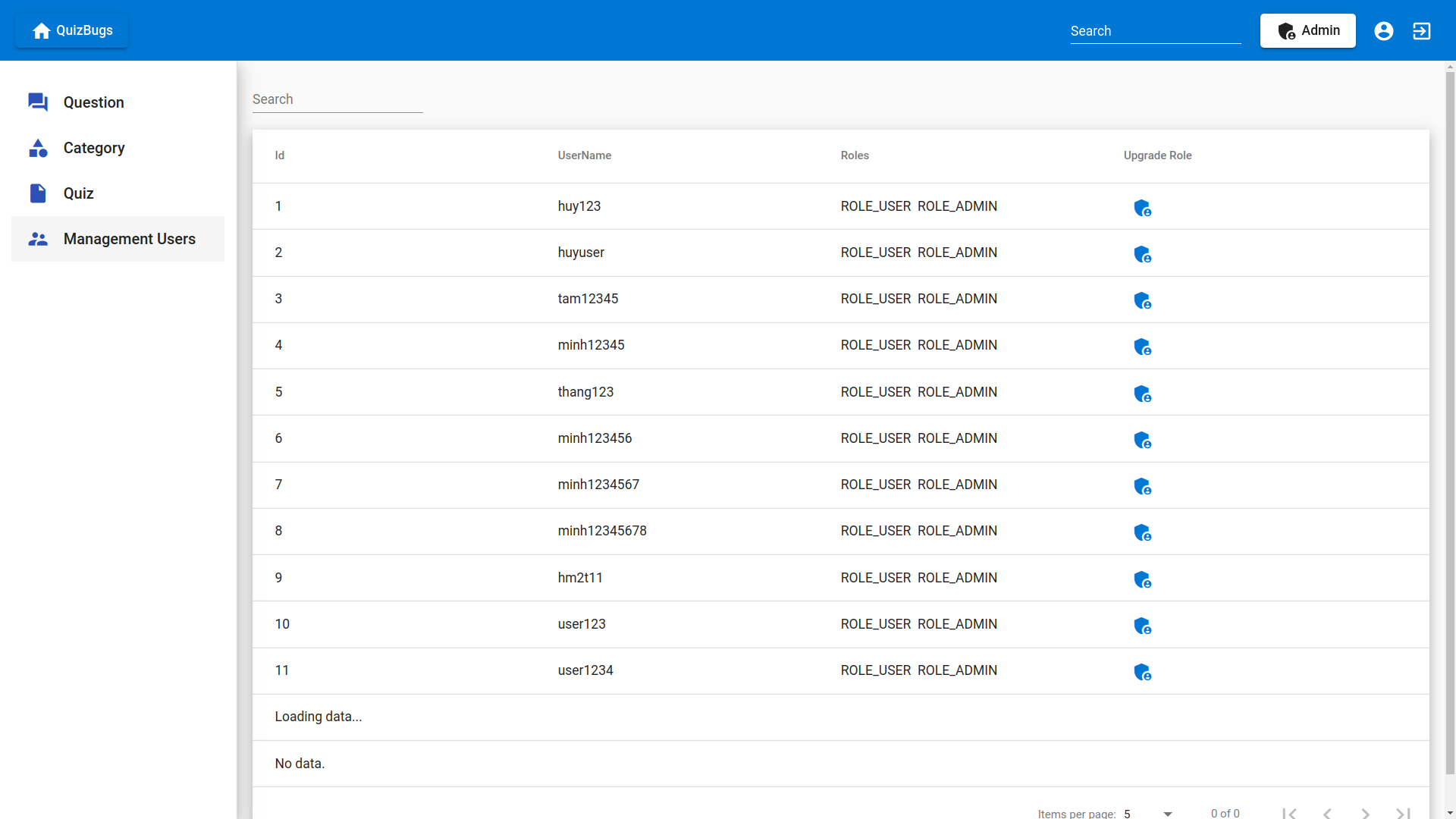The height and width of the screenshot is (819, 1456).
Task: Open the Question sidebar menu
Action: point(118,102)
